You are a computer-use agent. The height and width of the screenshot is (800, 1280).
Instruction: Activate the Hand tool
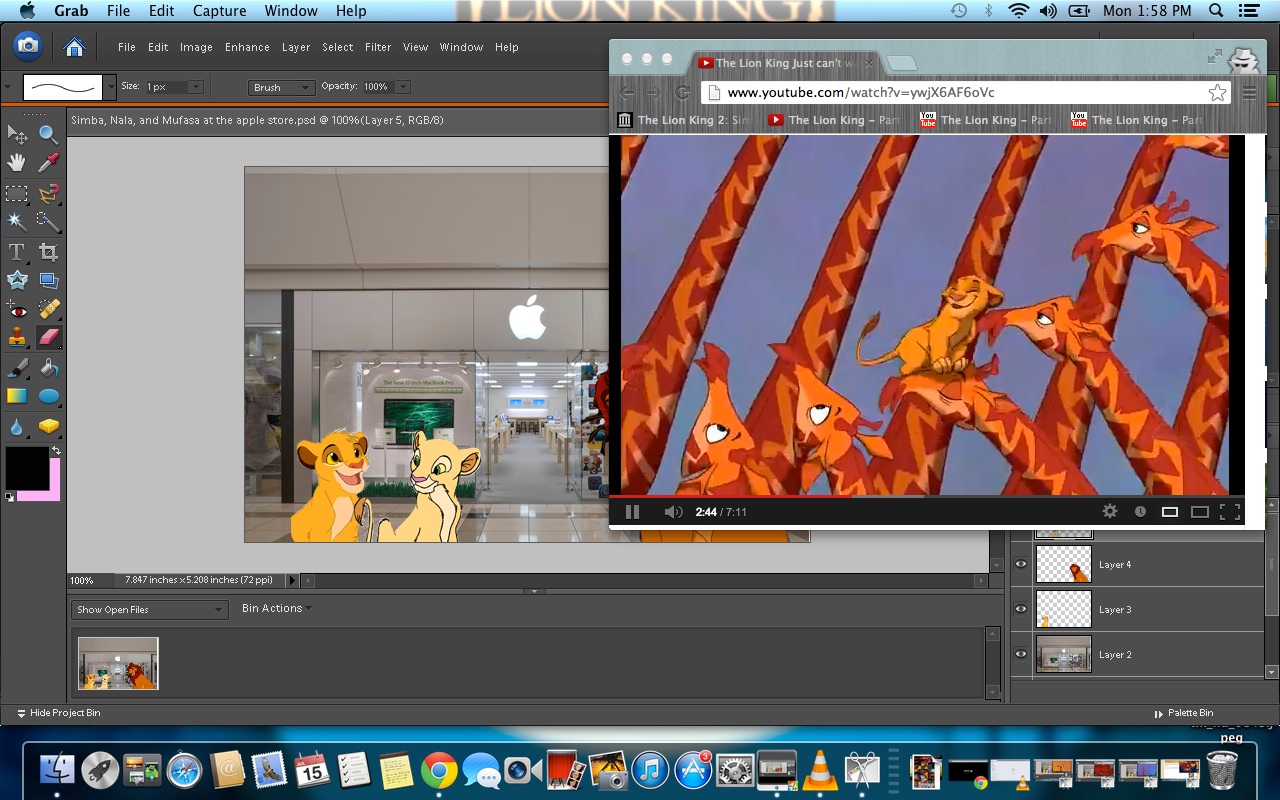pyautogui.click(x=17, y=162)
